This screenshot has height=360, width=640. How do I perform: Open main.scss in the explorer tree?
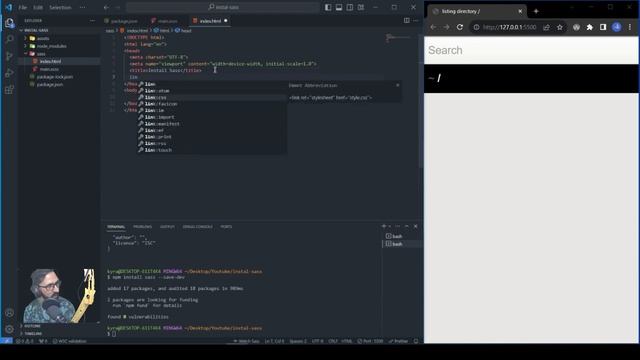click(x=49, y=69)
